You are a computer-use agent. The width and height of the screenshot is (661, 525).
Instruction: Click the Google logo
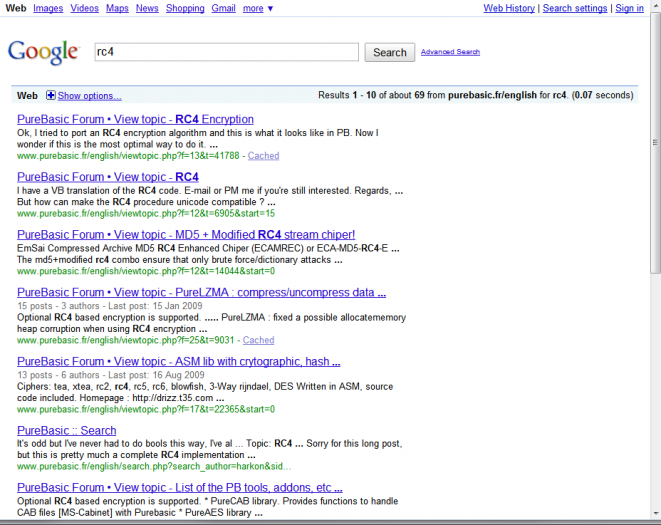pyautogui.click(x=43, y=52)
